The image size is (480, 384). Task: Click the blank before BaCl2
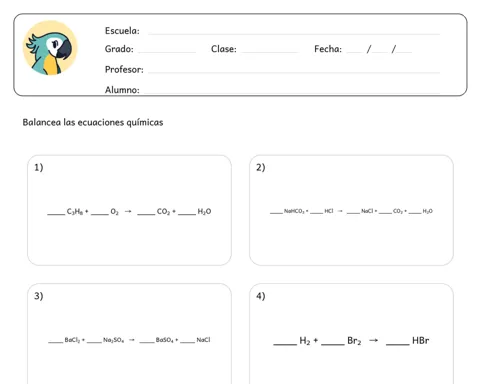point(56,342)
